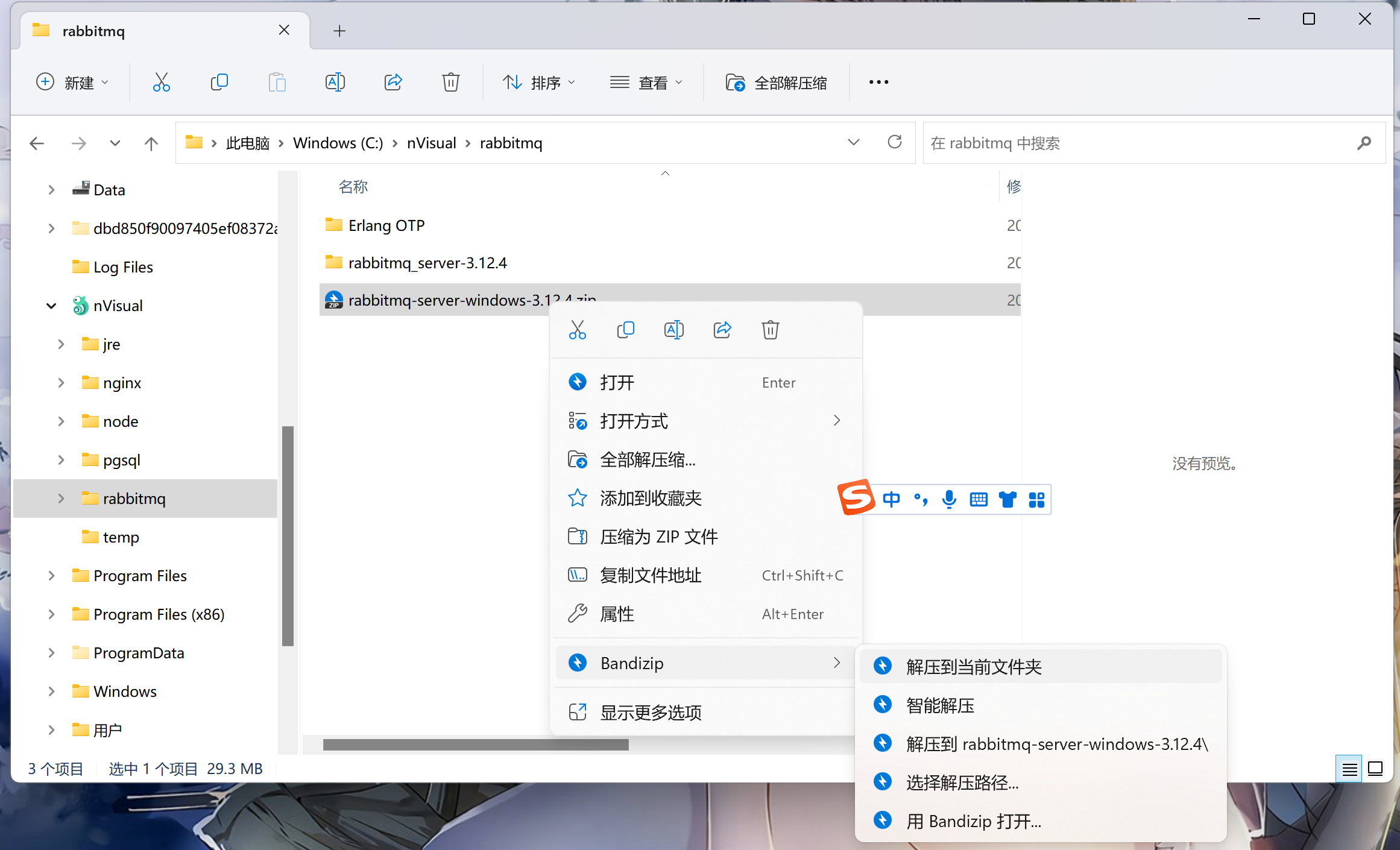
Task: Click Sogou soft keyboard icon
Action: coord(978,499)
